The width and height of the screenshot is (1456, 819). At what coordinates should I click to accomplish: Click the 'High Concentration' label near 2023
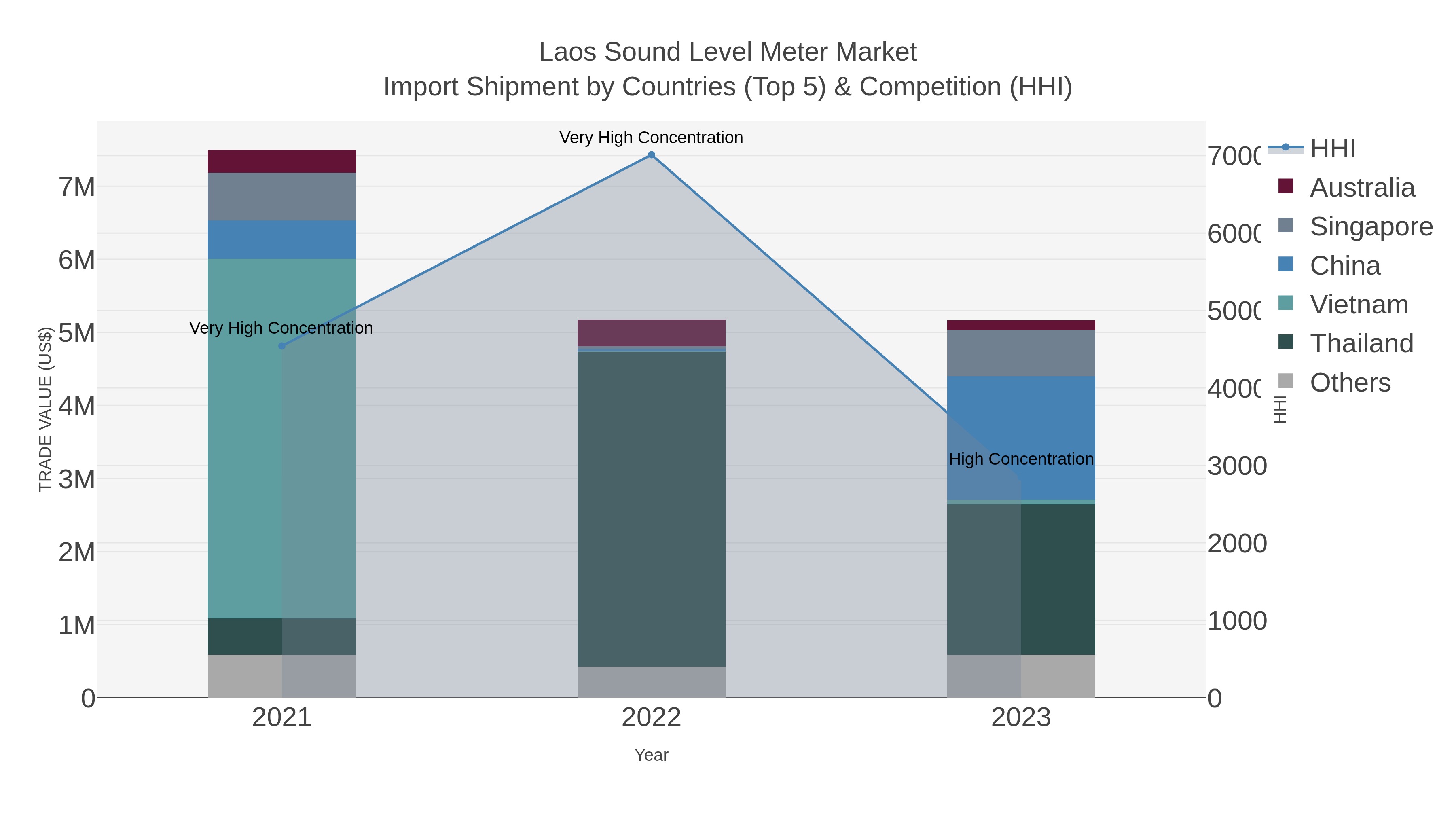click(1021, 459)
